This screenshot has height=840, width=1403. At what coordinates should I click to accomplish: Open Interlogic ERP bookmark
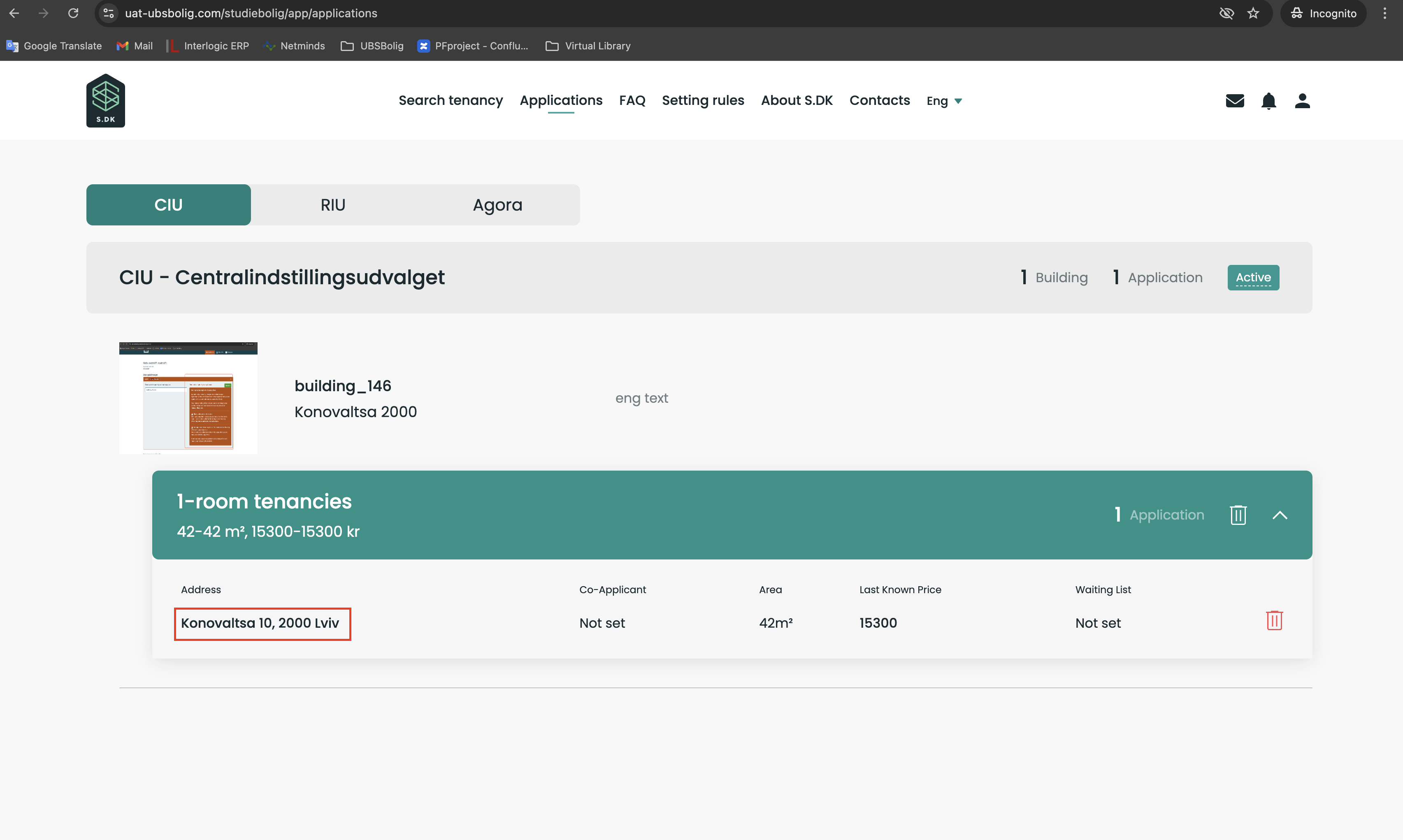(x=208, y=46)
